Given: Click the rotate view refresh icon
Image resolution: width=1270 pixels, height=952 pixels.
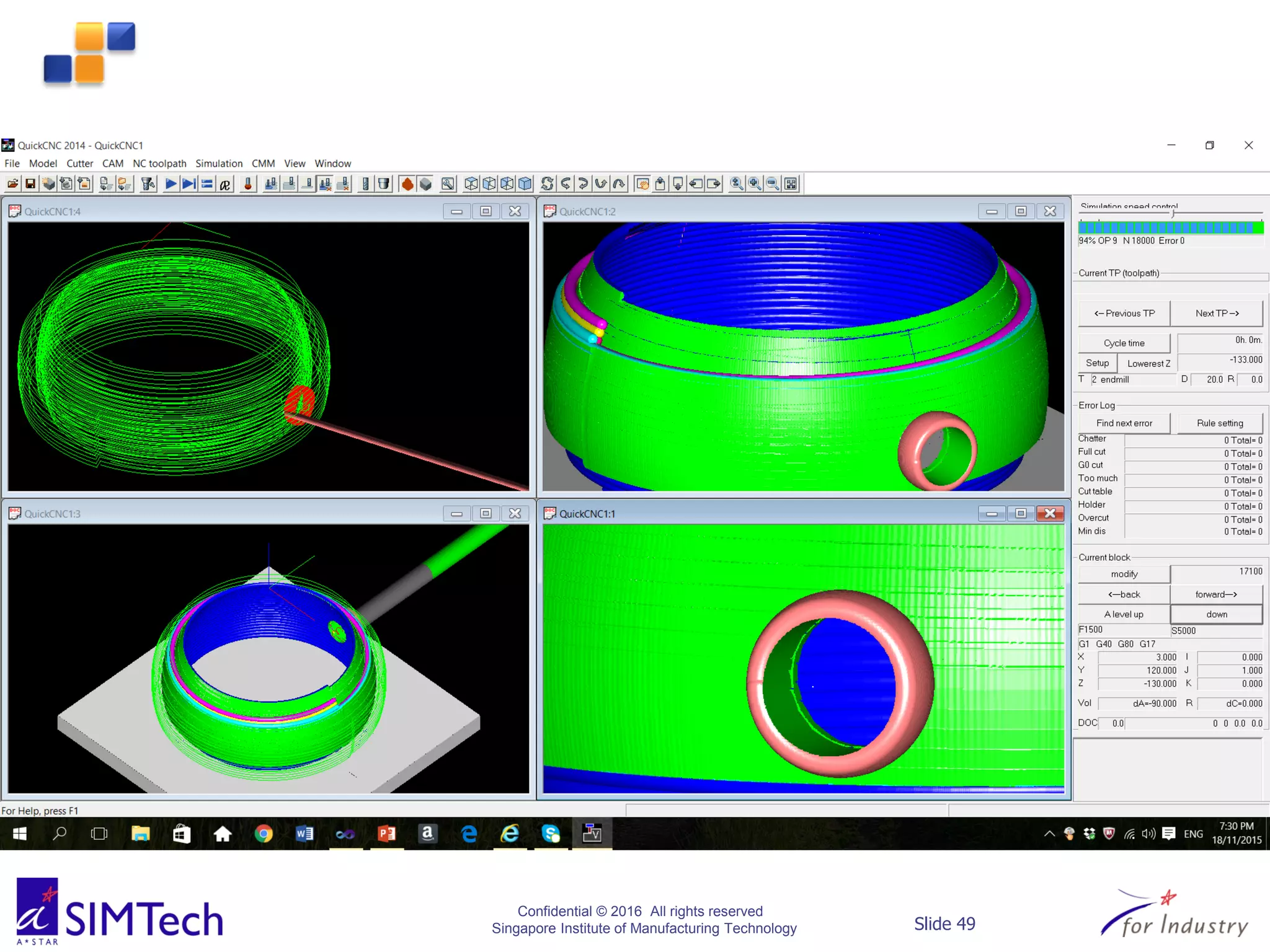Looking at the screenshot, I should click(547, 184).
